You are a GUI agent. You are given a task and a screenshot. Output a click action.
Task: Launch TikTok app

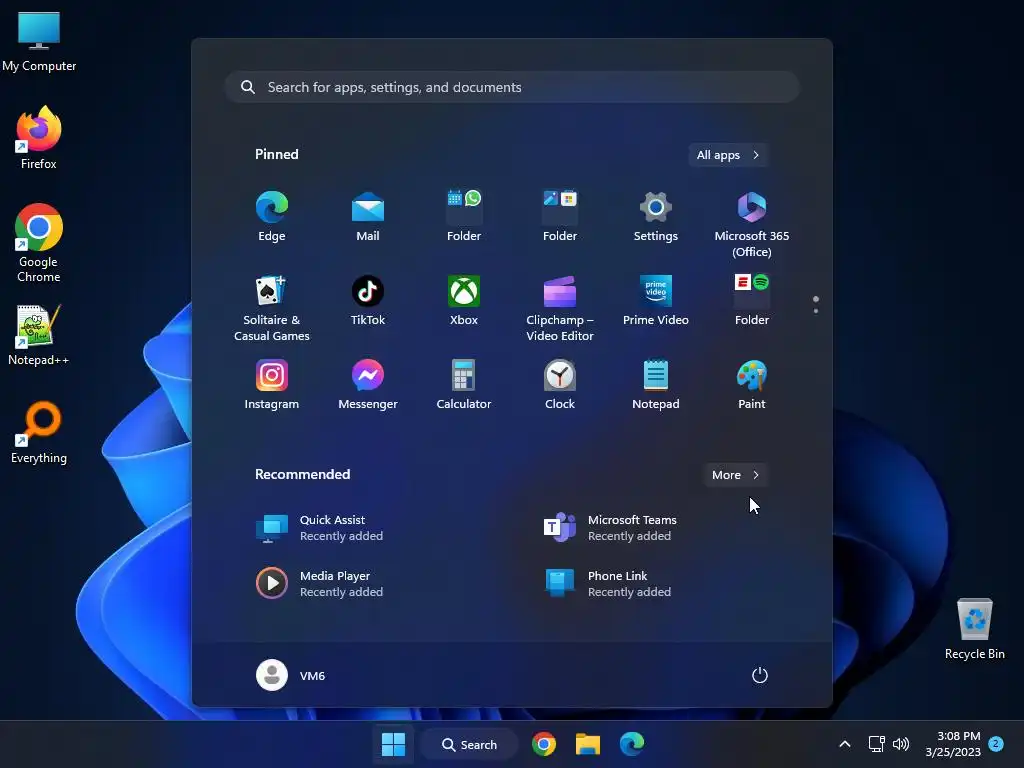point(368,301)
